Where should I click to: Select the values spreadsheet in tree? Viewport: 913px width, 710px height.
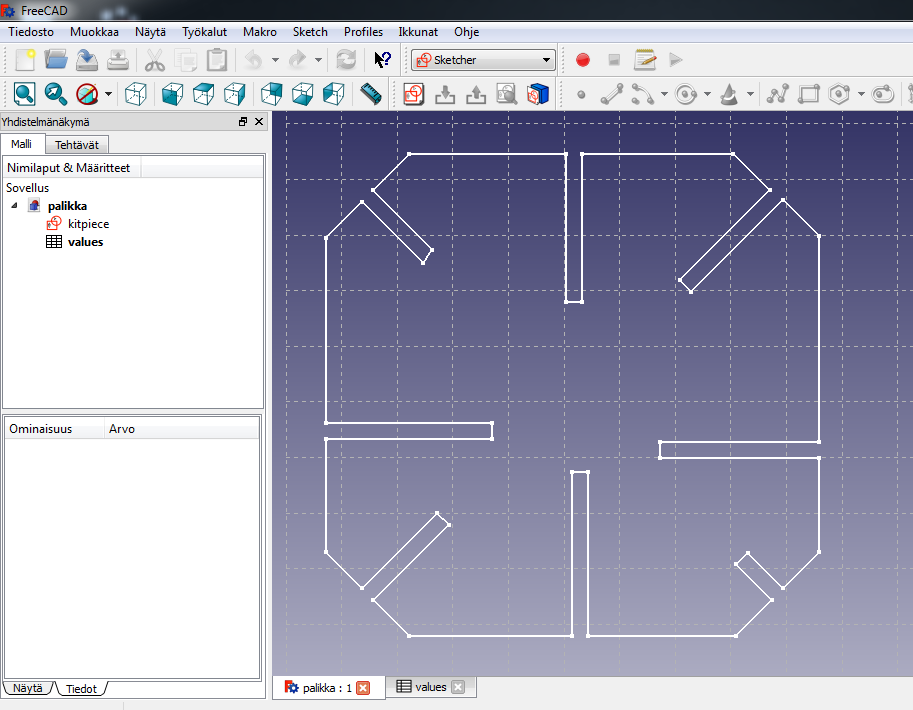click(85, 242)
